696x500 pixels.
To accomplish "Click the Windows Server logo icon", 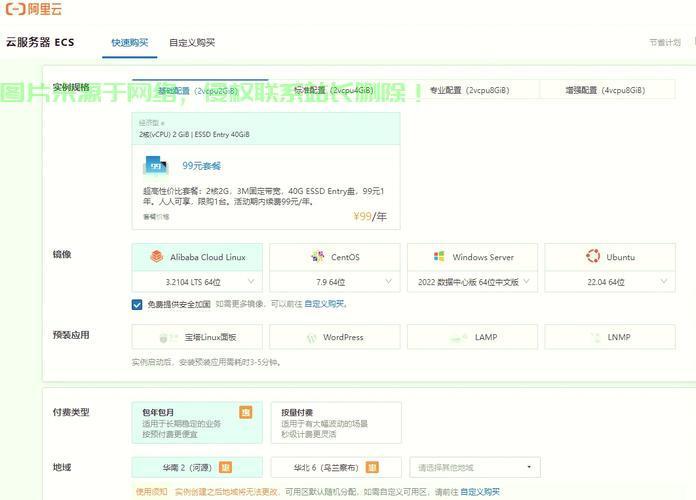I will pos(439,256).
